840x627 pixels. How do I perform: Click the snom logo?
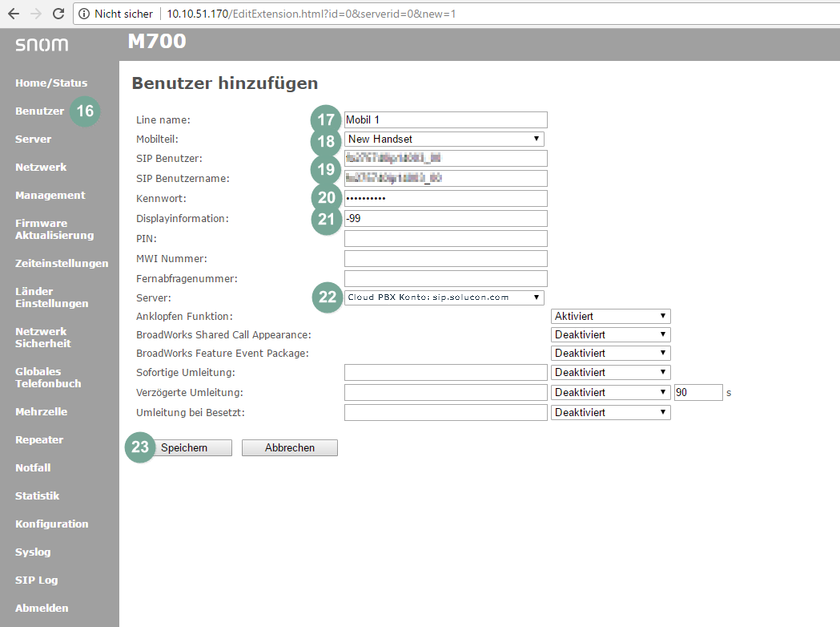click(42, 46)
